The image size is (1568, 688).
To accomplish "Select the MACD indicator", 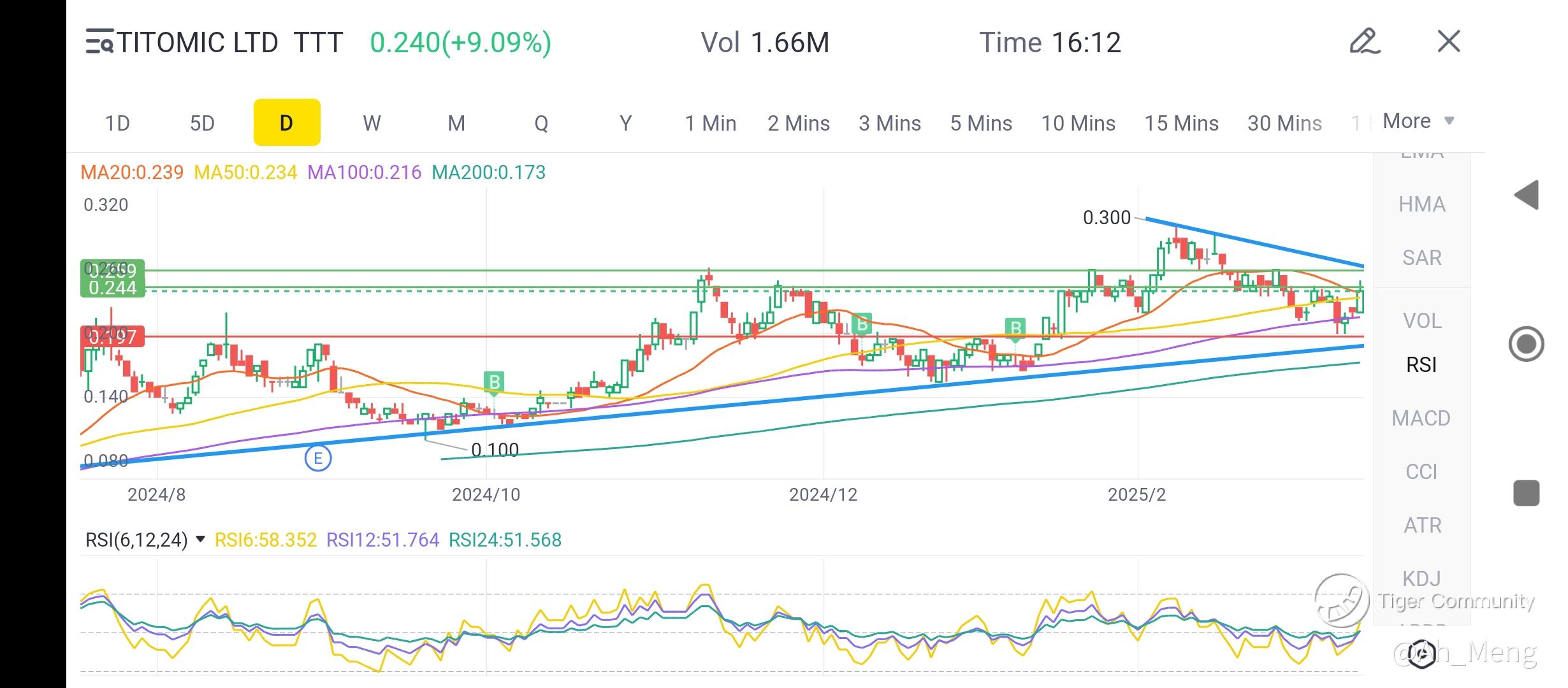I will click(1421, 419).
